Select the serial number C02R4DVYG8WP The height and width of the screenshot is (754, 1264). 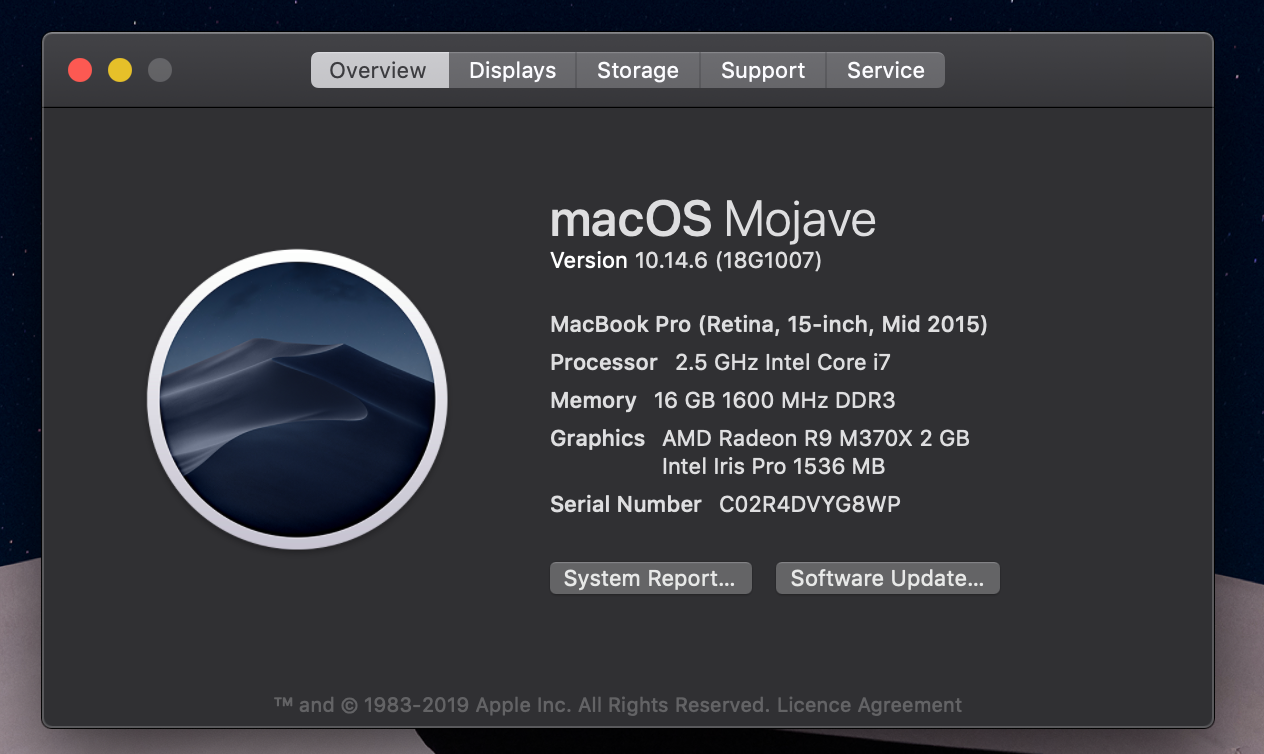coord(810,504)
